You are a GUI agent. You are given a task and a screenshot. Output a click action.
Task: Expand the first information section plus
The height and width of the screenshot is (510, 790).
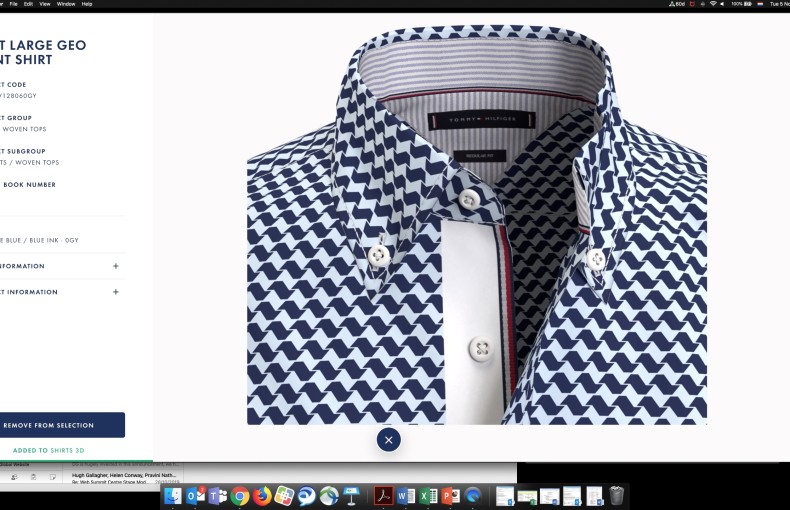[116, 266]
